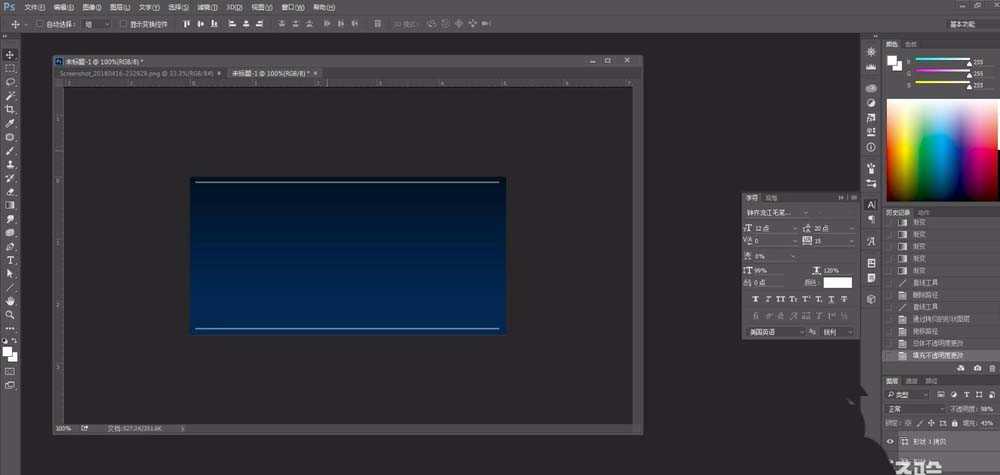Toggle the 显示变换控件 checkbox

123,23
